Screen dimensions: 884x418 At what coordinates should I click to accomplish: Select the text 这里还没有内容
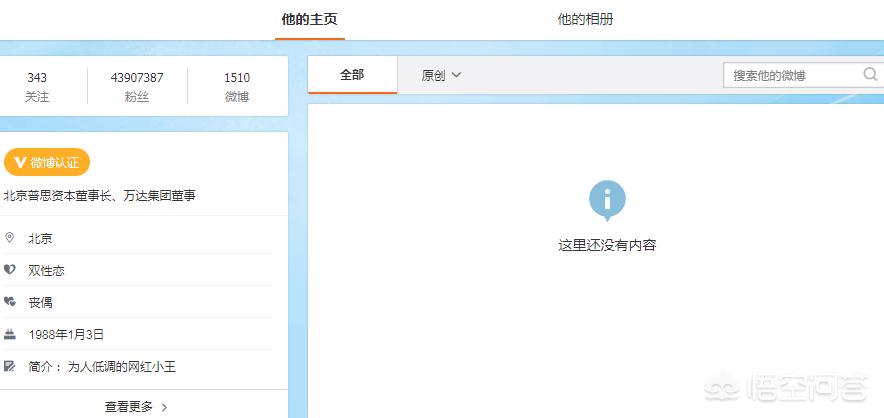(607, 245)
